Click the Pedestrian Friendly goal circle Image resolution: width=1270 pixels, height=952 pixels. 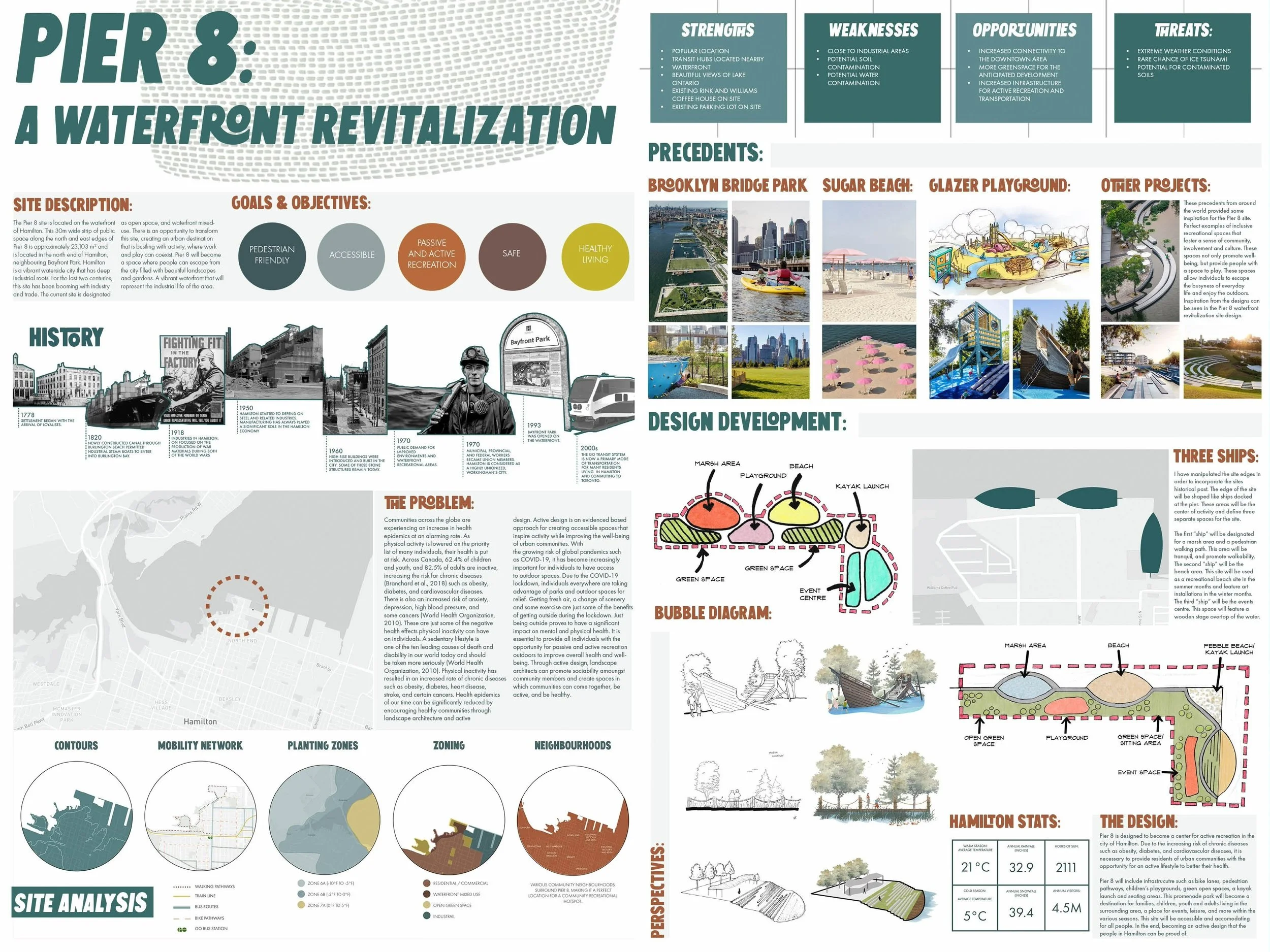click(272, 256)
